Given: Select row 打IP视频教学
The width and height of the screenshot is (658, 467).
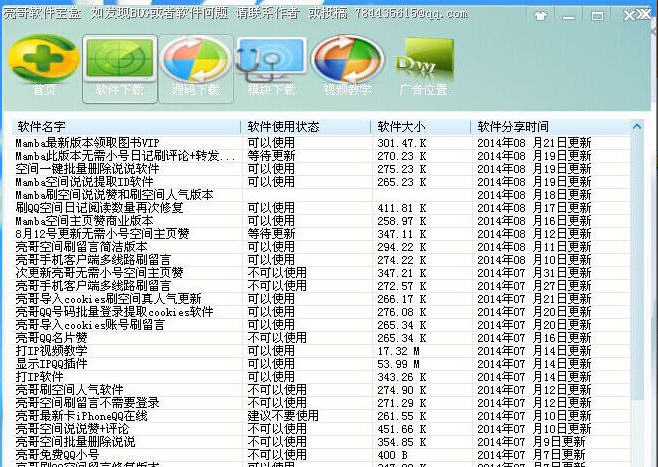Looking at the screenshot, I should click(321, 351).
